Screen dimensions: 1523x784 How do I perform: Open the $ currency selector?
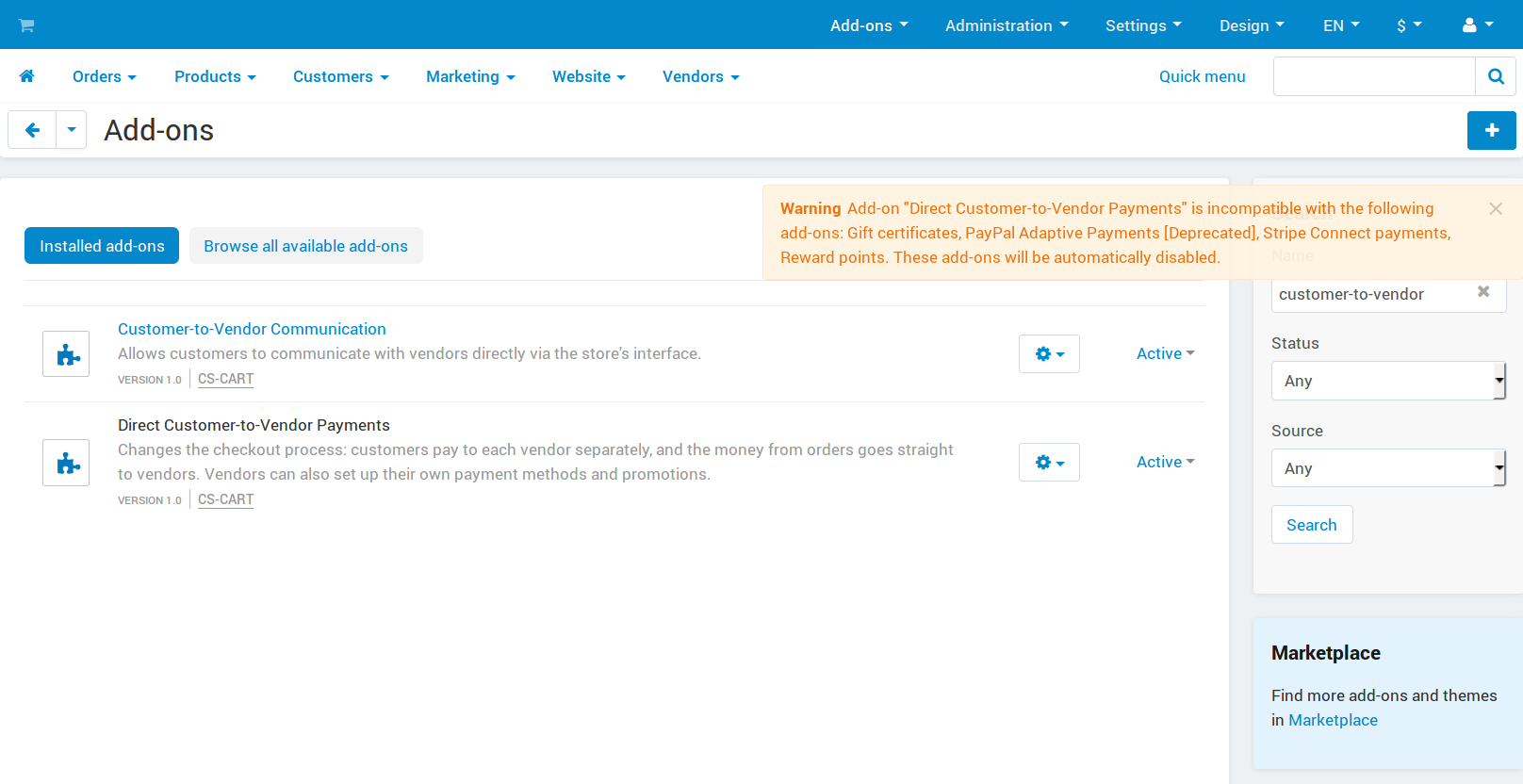coord(1409,25)
